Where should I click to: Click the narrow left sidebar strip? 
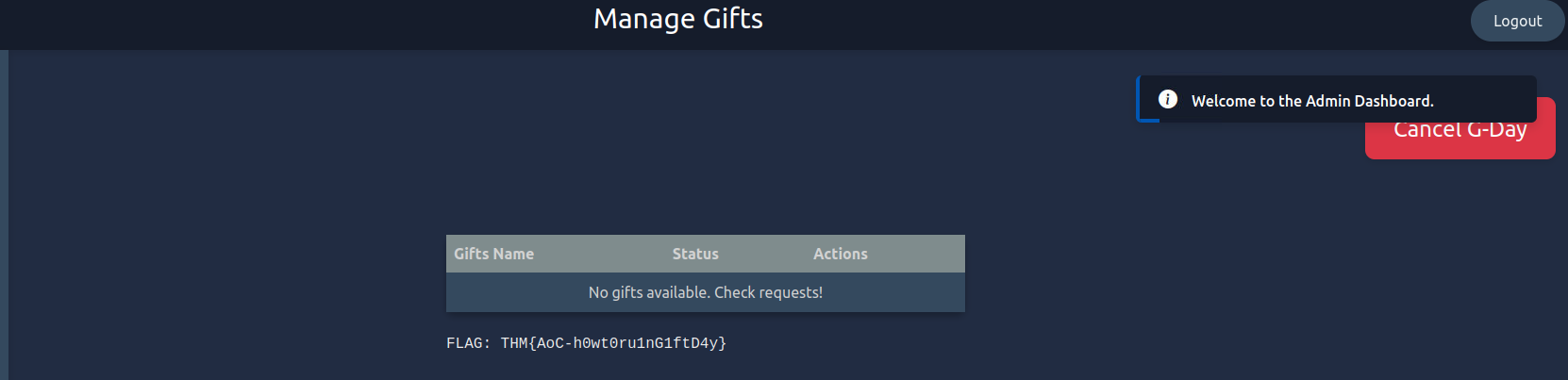point(4,215)
